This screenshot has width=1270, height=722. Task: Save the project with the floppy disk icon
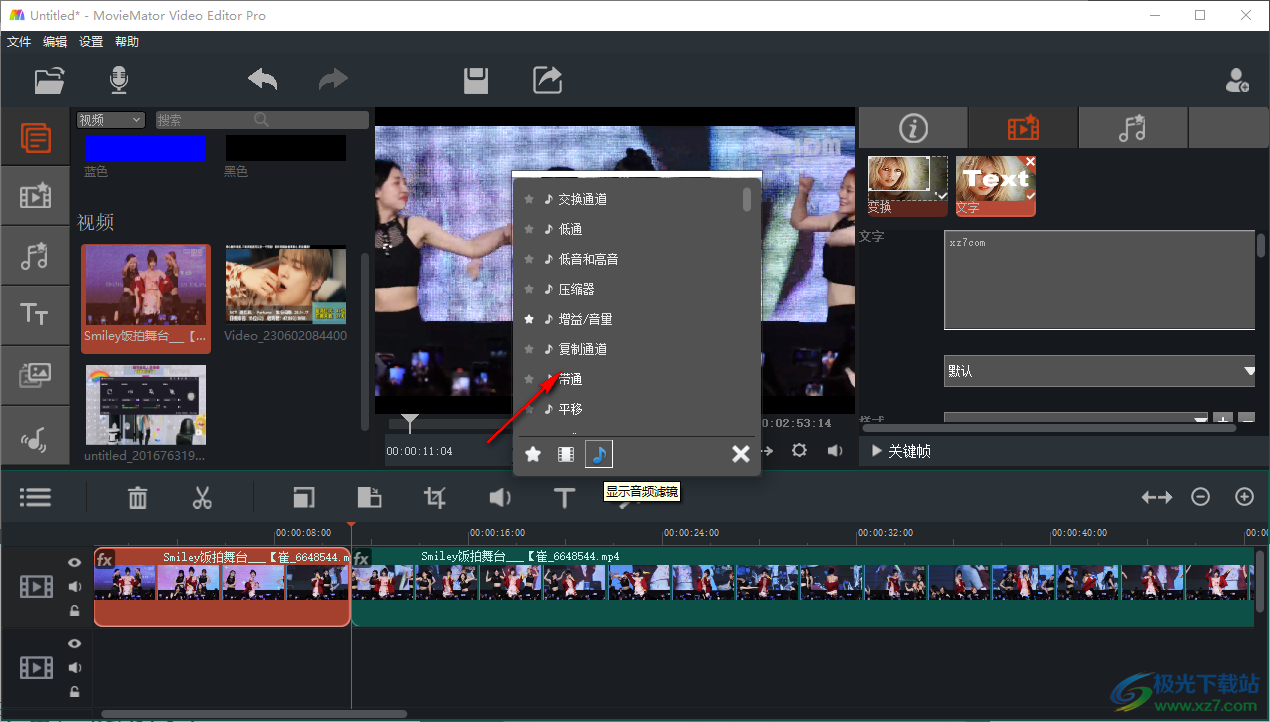pyautogui.click(x=476, y=81)
